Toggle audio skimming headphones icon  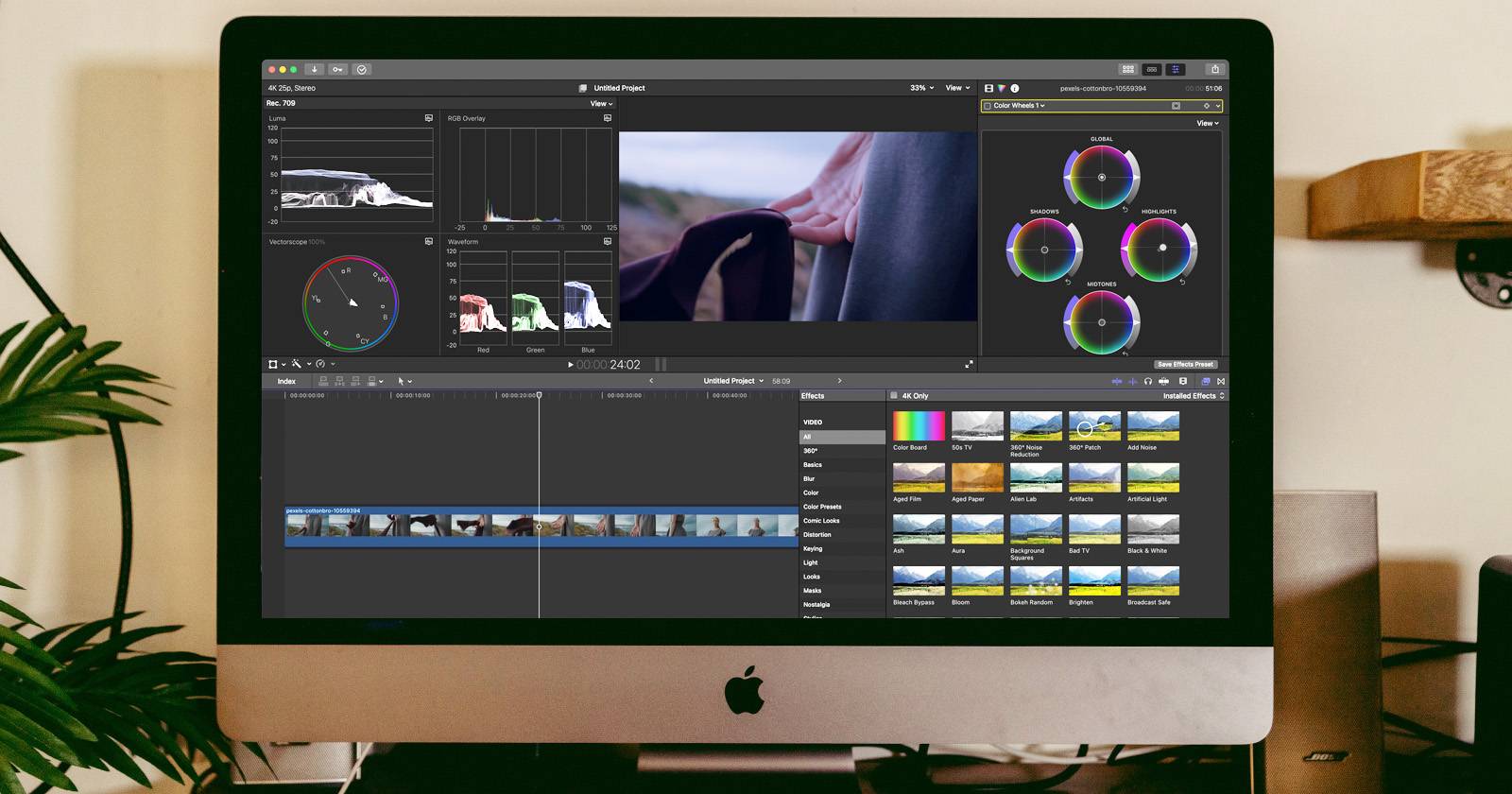coord(1148,381)
